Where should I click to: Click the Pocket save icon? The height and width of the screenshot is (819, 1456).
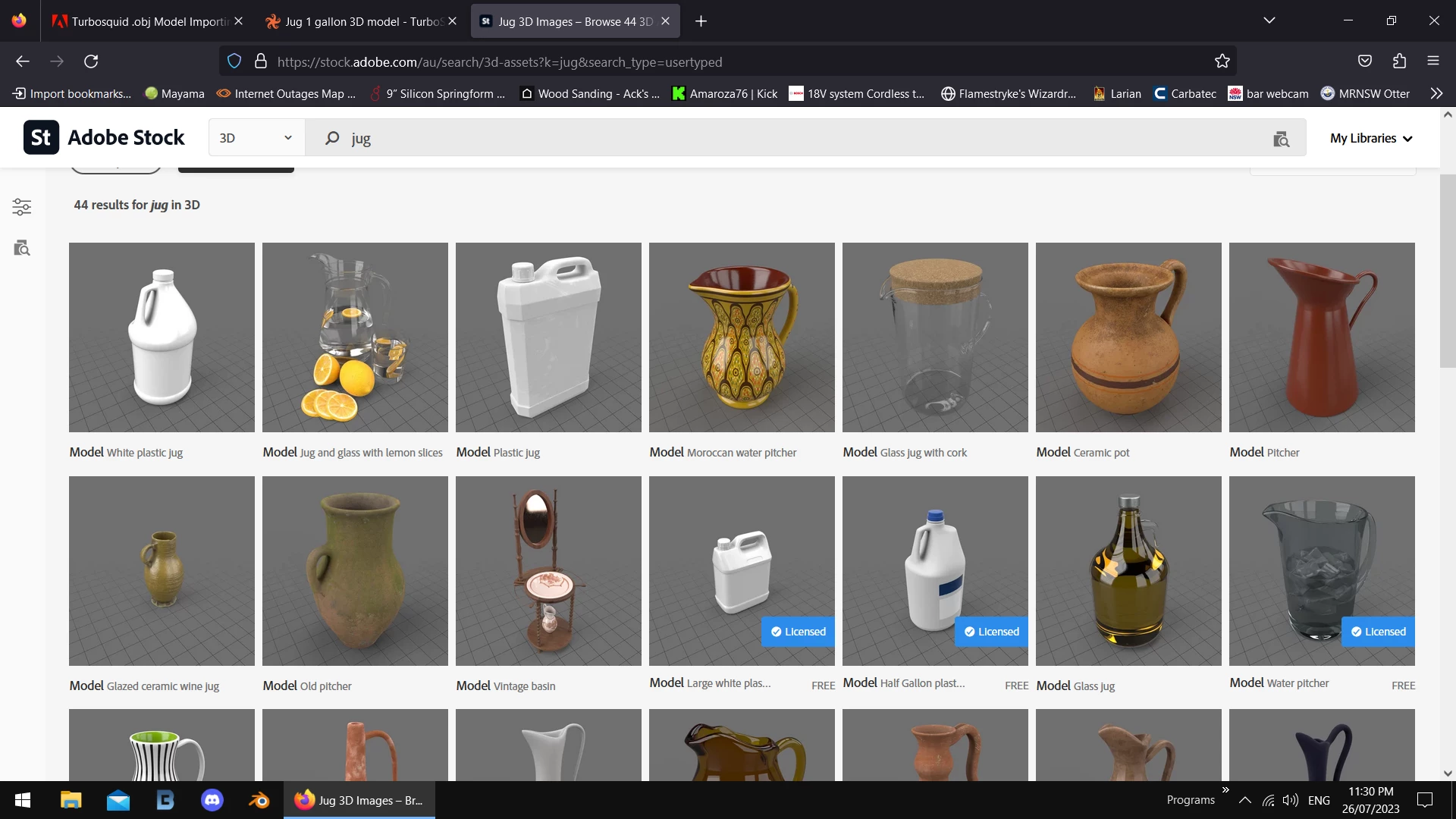1364,61
